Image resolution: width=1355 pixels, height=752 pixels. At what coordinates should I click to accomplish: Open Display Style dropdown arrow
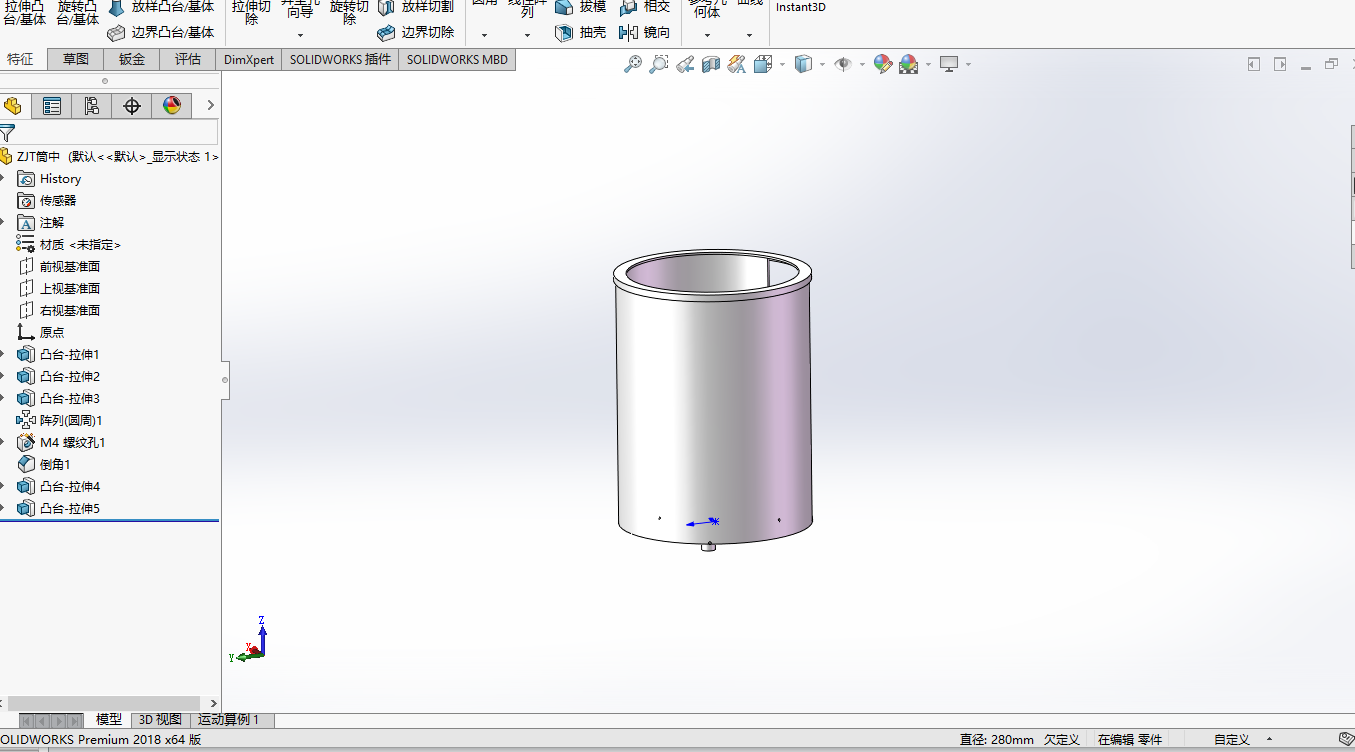(x=822, y=64)
